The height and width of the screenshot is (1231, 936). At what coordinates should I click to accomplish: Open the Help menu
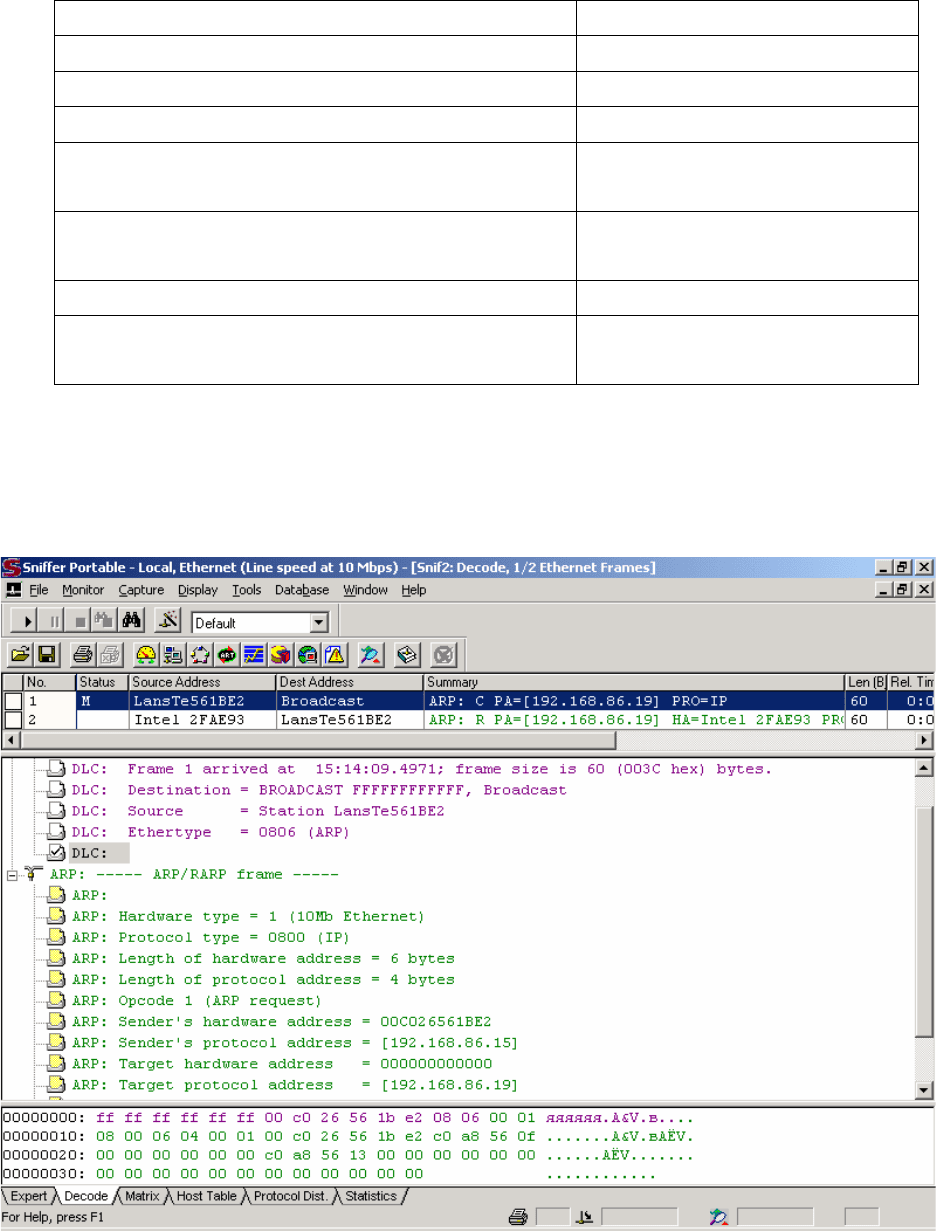point(414,590)
